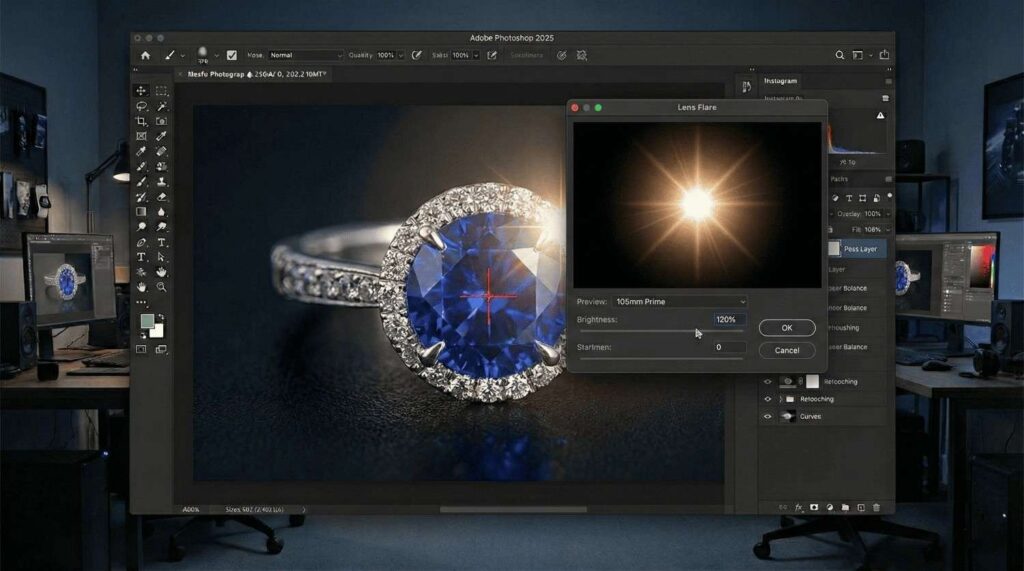
Task: Select the Crop tool
Action: (x=141, y=121)
